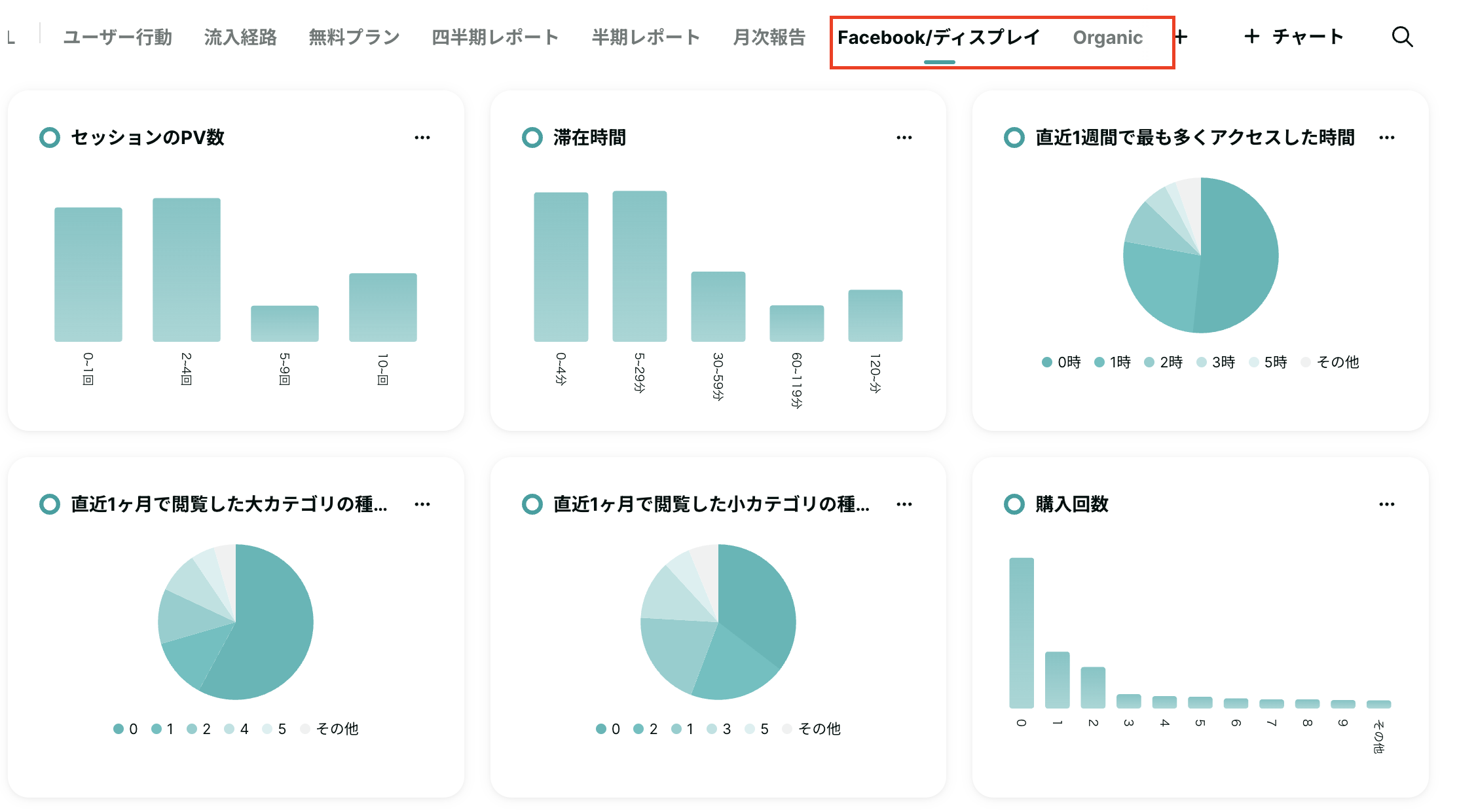Open more options for 購入回数 card
The width and height of the screenshot is (1476, 812).
pos(1386,504)
